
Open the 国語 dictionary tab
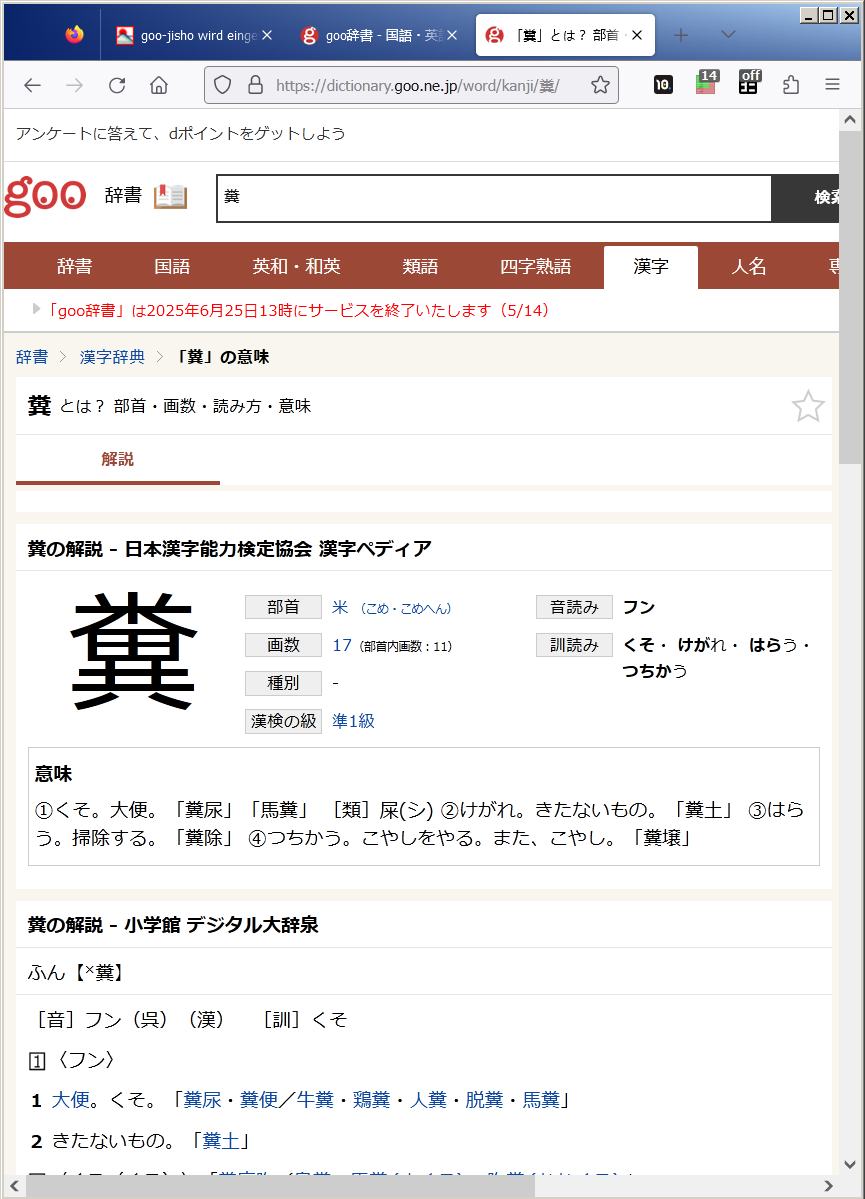pyautogui.click(x=172, y=267)
